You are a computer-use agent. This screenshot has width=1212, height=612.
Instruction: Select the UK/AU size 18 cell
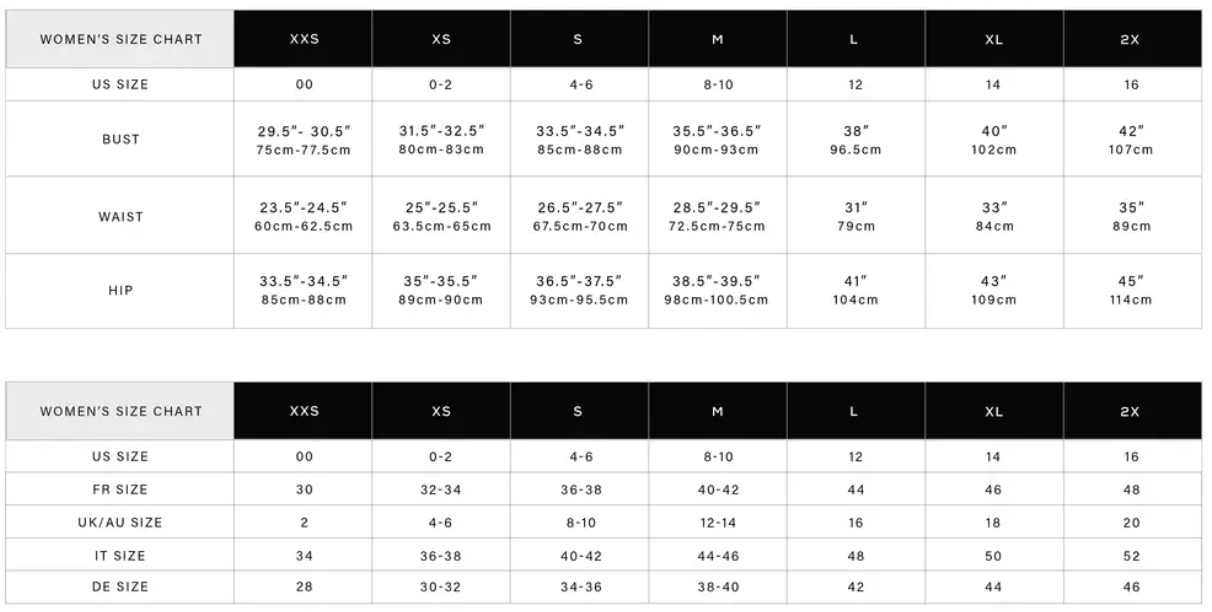(x=993, y=522)
